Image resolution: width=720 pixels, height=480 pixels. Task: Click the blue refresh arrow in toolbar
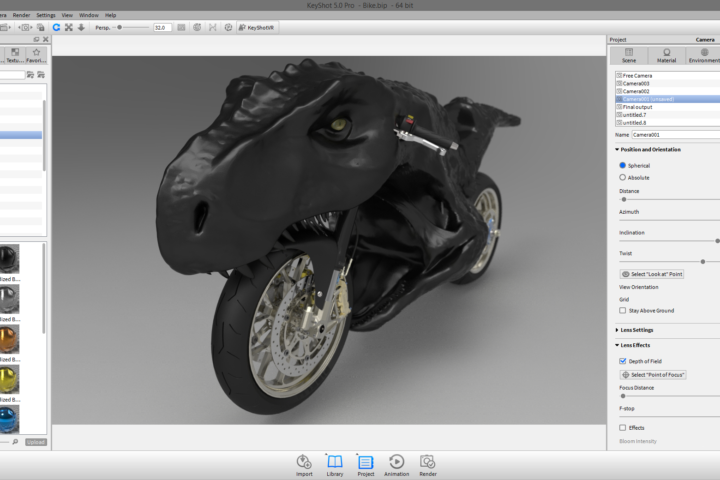click(x=56, y=28)
